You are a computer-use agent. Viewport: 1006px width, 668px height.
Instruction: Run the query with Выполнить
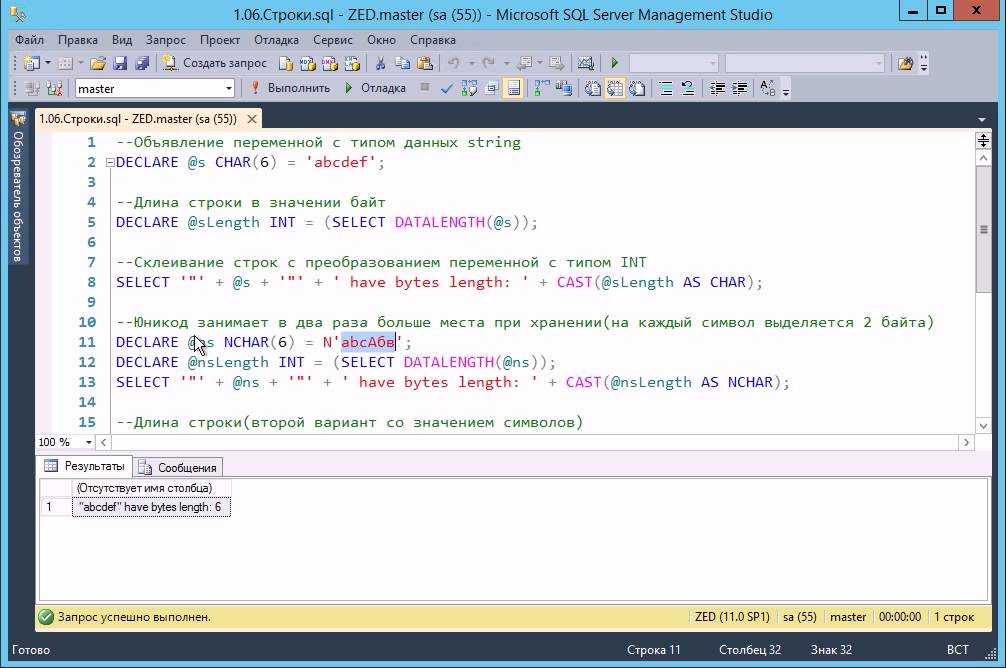(x=290, y=88)
